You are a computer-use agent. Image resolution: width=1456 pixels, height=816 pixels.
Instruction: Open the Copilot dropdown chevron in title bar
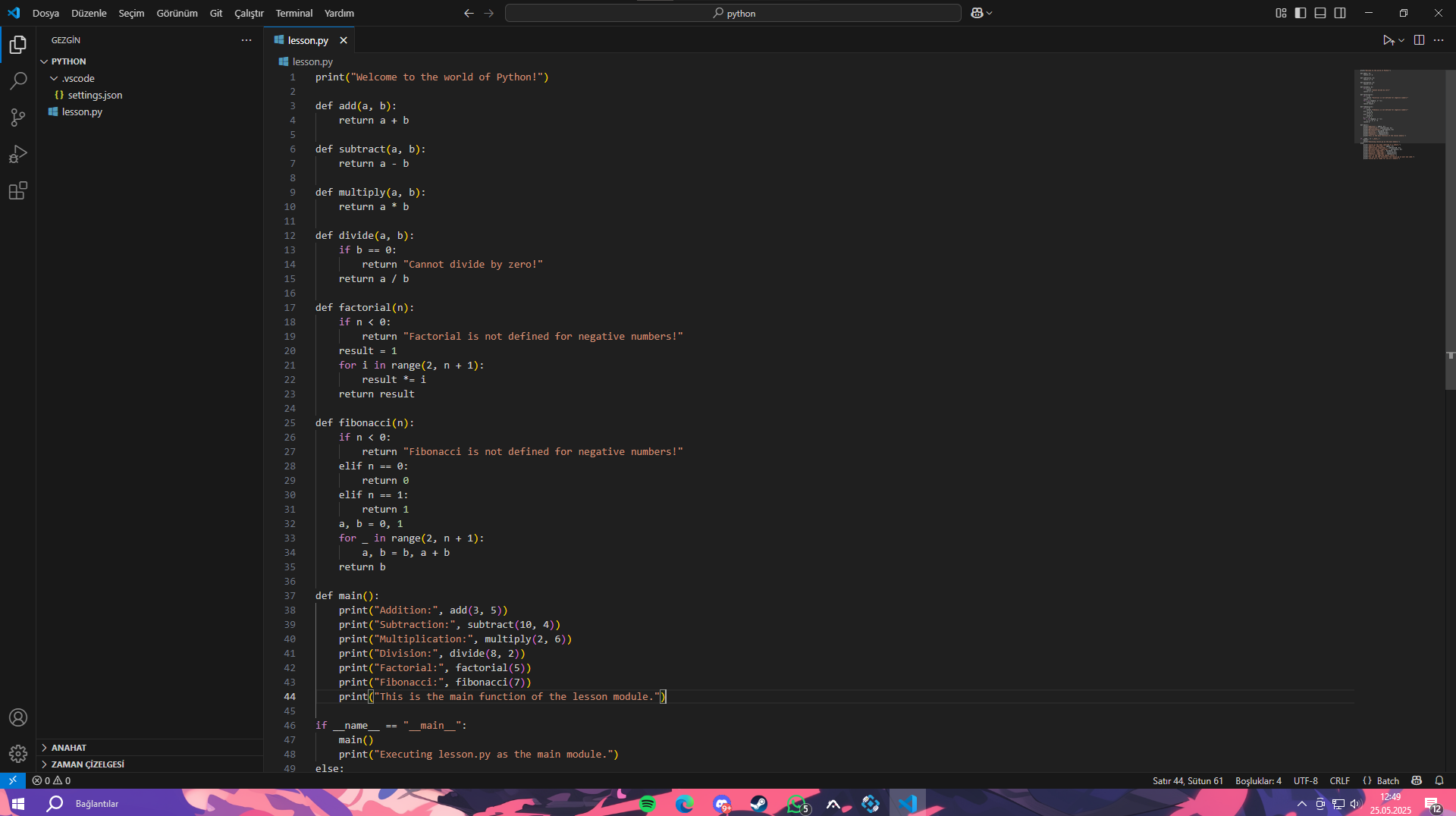click(989, 13)
